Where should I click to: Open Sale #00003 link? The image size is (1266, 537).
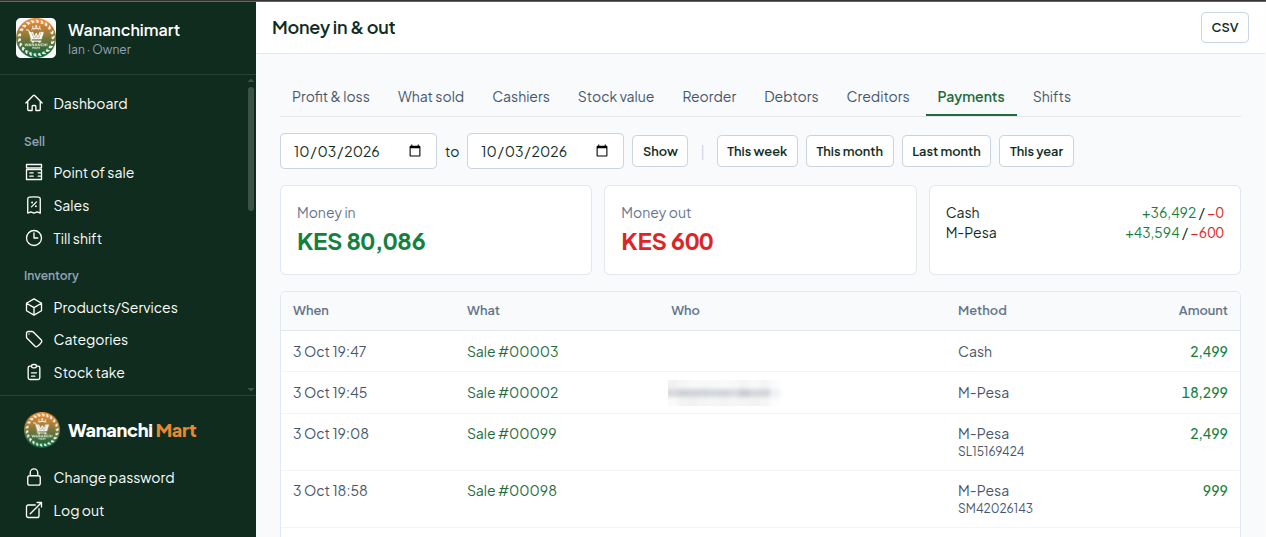[512, 352]
